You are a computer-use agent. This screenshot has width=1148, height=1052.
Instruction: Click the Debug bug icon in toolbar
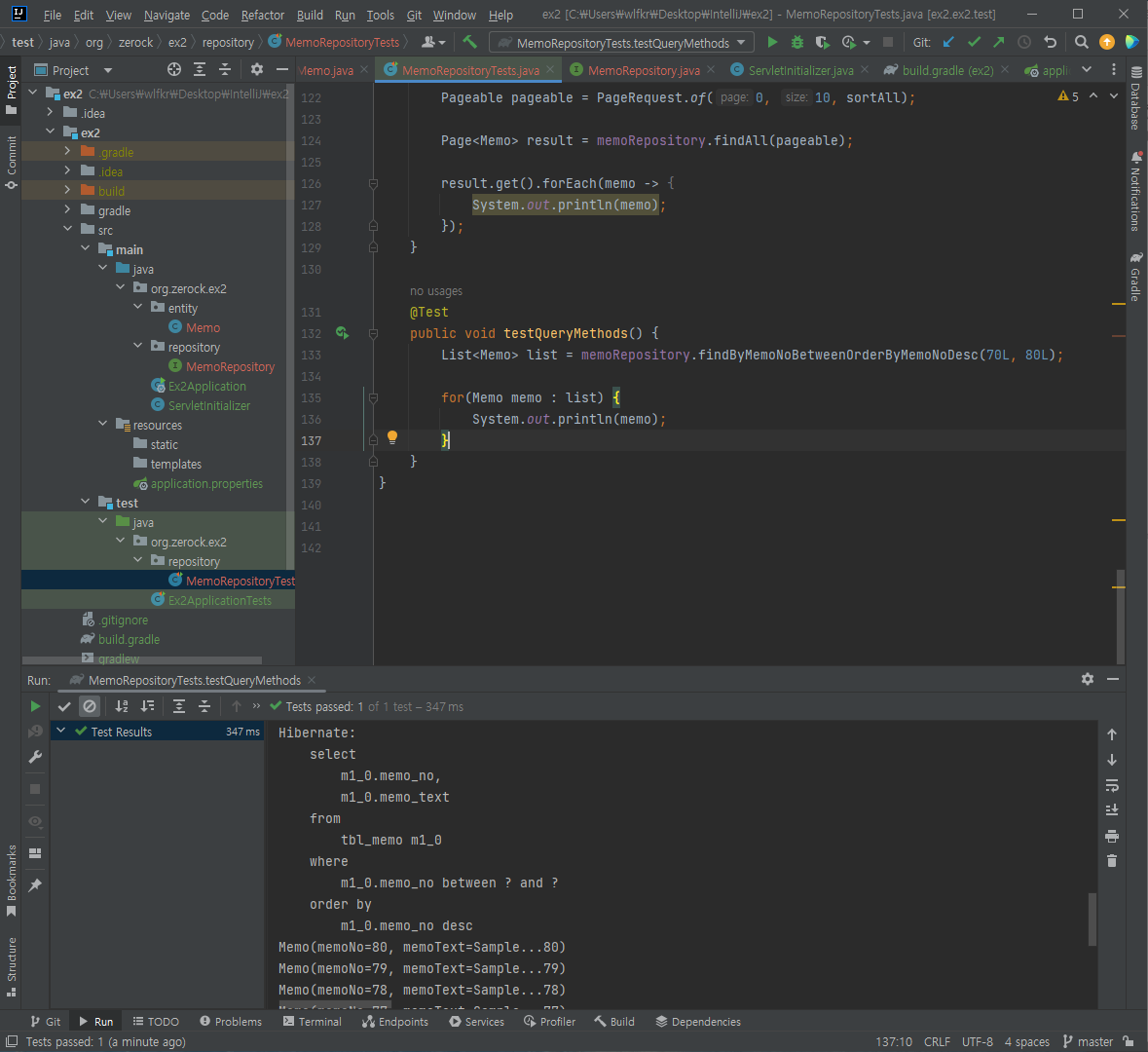click(x=797, y=43)
